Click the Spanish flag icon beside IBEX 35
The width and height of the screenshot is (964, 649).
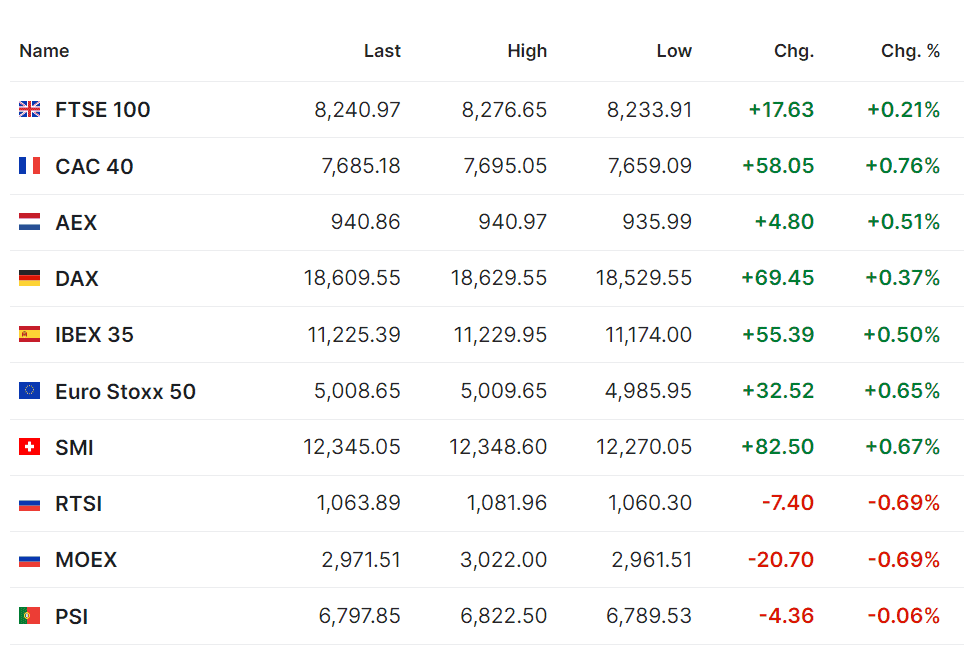pos(30,334)
